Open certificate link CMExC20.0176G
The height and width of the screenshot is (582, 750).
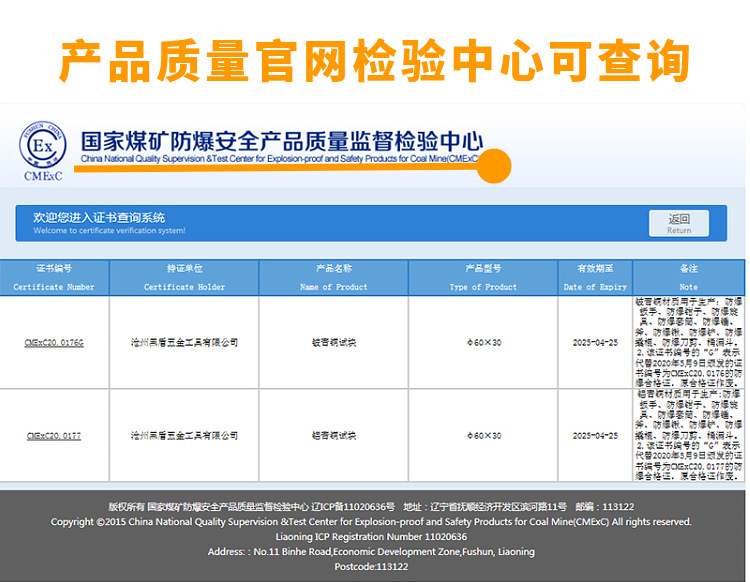pyautogui.click(x=54, y=342)
